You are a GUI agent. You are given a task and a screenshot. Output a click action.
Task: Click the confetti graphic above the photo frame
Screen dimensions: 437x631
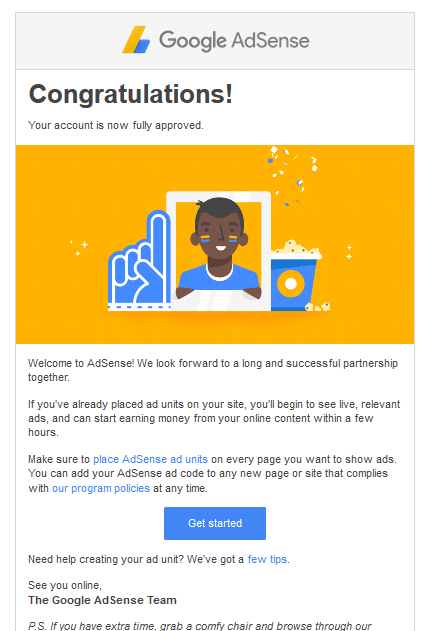click(293, 174)
